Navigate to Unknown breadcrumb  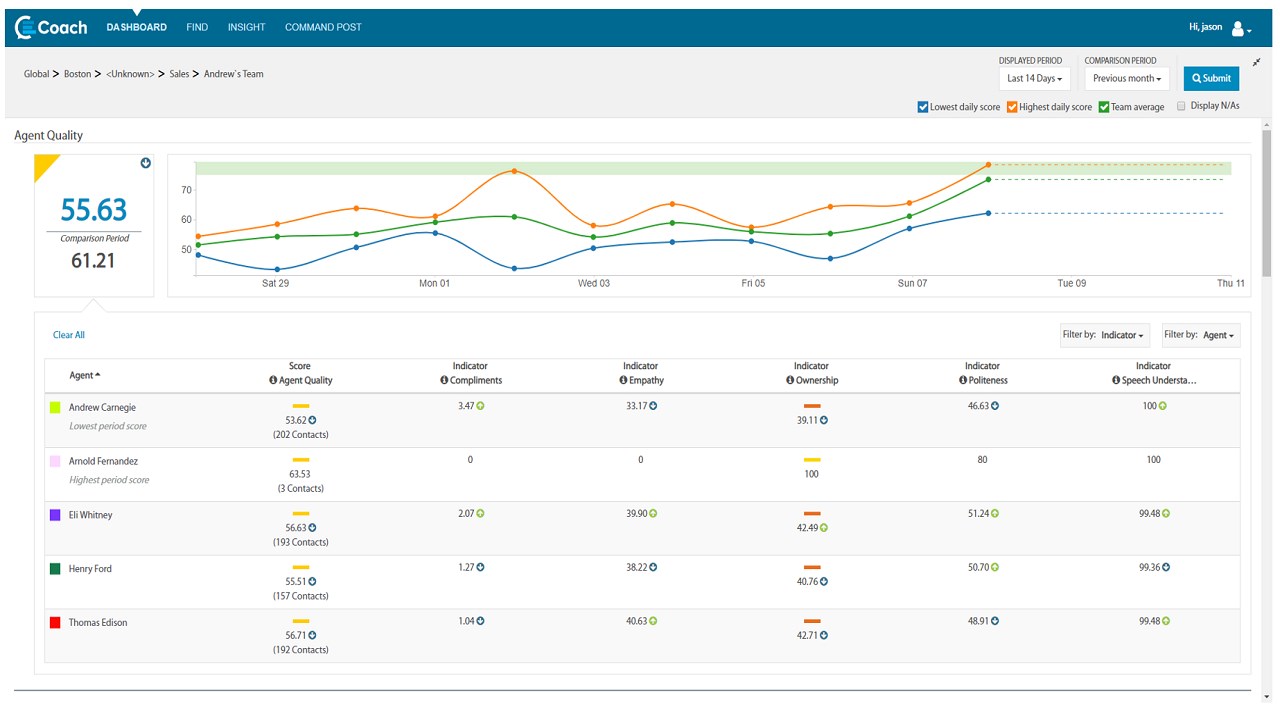(x=130, y=74)
